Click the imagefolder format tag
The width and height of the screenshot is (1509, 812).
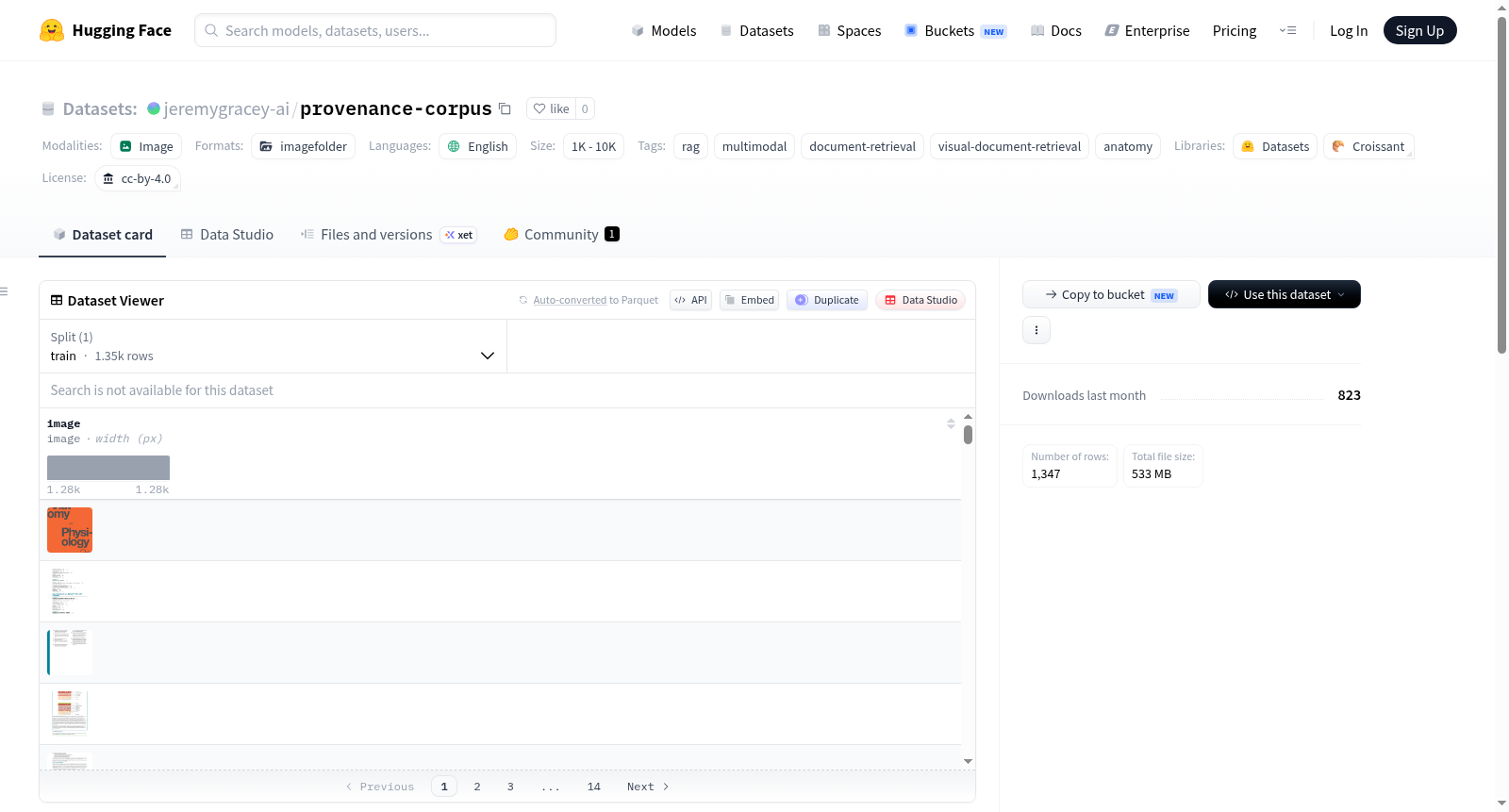tap(304, 146)
